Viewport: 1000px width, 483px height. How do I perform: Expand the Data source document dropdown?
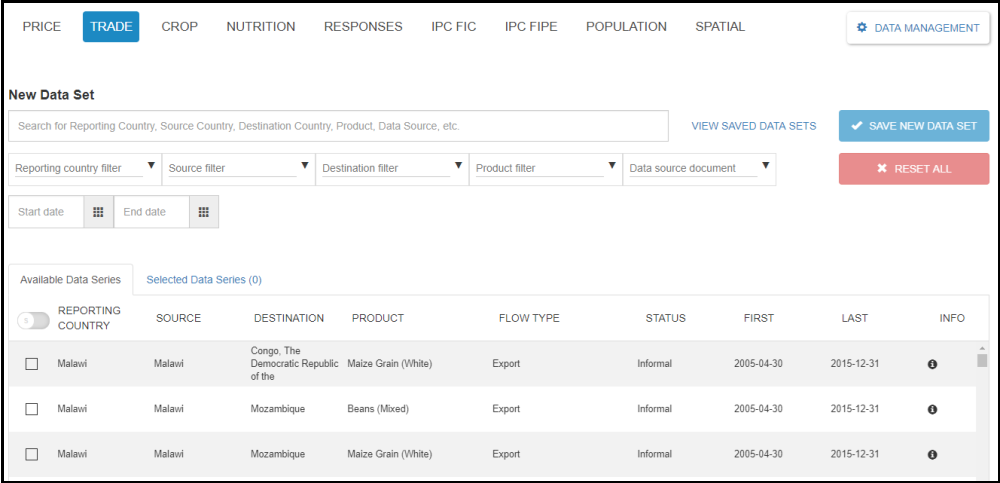[x=699, y=168]
